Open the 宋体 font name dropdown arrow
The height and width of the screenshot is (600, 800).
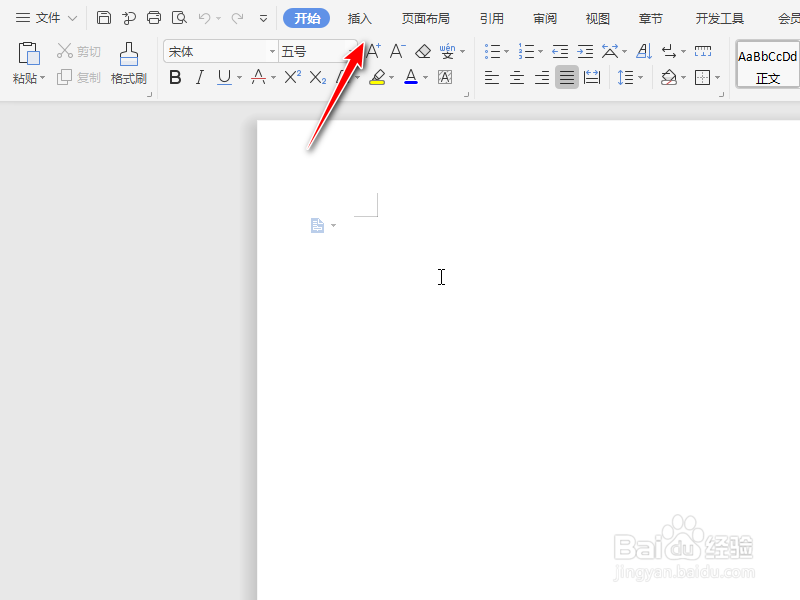click(x=272, y=52)
